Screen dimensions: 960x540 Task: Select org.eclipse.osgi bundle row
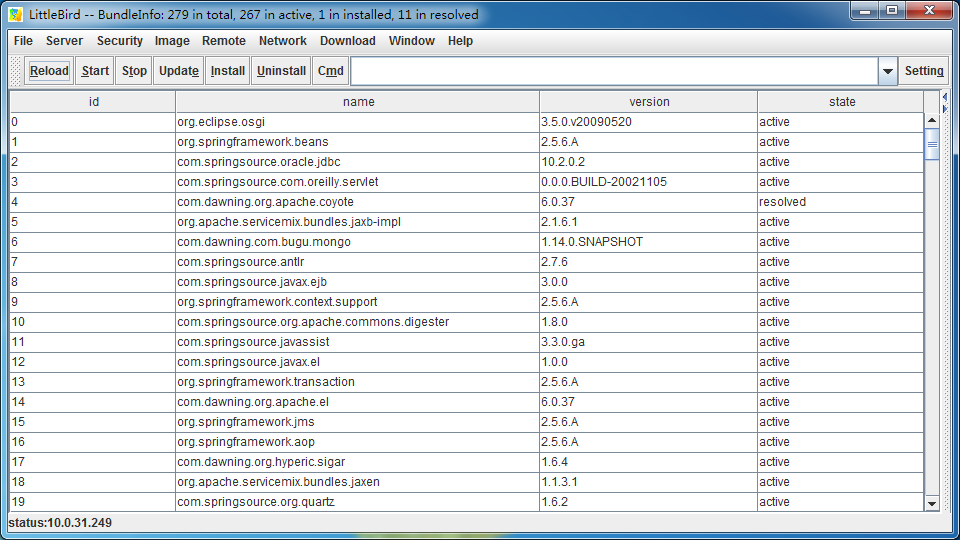tap(467, 122)
